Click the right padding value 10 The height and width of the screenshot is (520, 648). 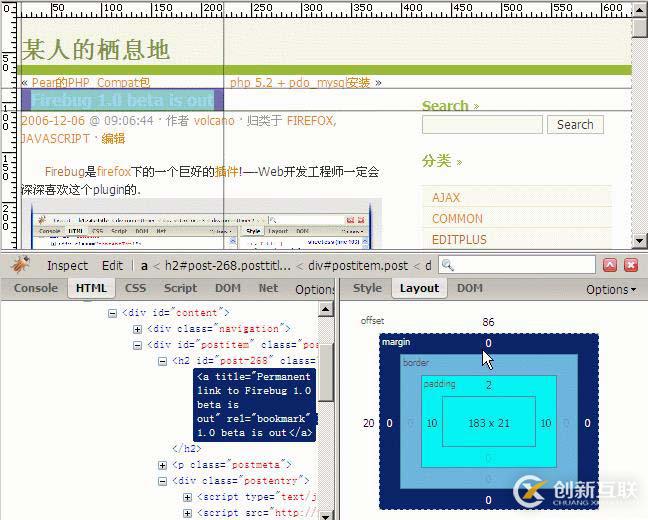546,423
